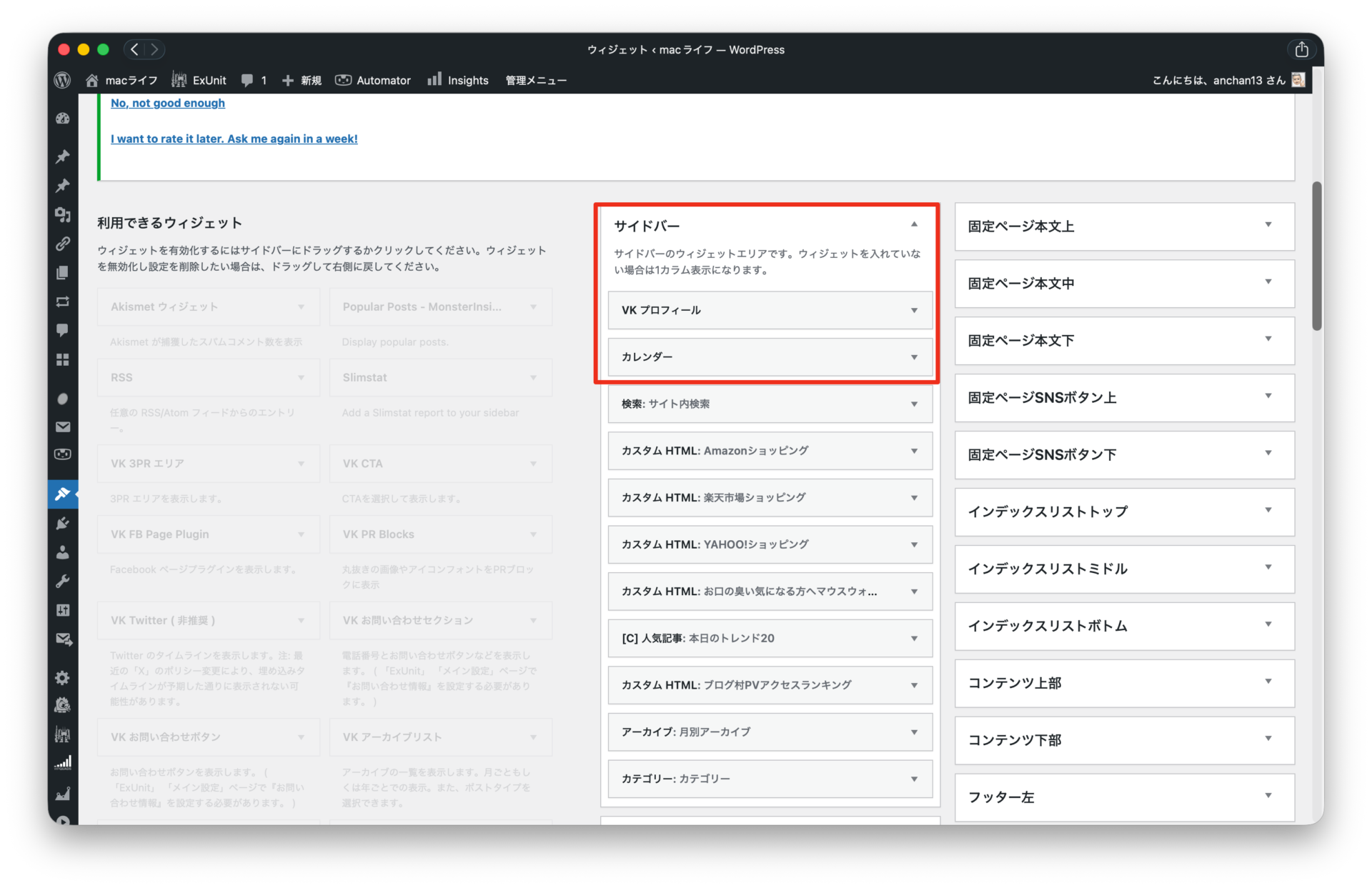Screen dimensions: 1372x888
Task: Click the share icon in window title bar
Action: [1301, 49]
